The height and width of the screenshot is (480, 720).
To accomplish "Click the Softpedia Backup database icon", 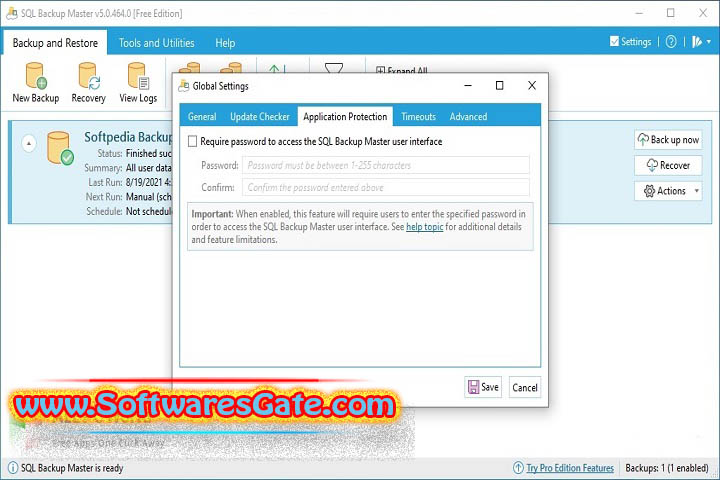I will 60,148.
